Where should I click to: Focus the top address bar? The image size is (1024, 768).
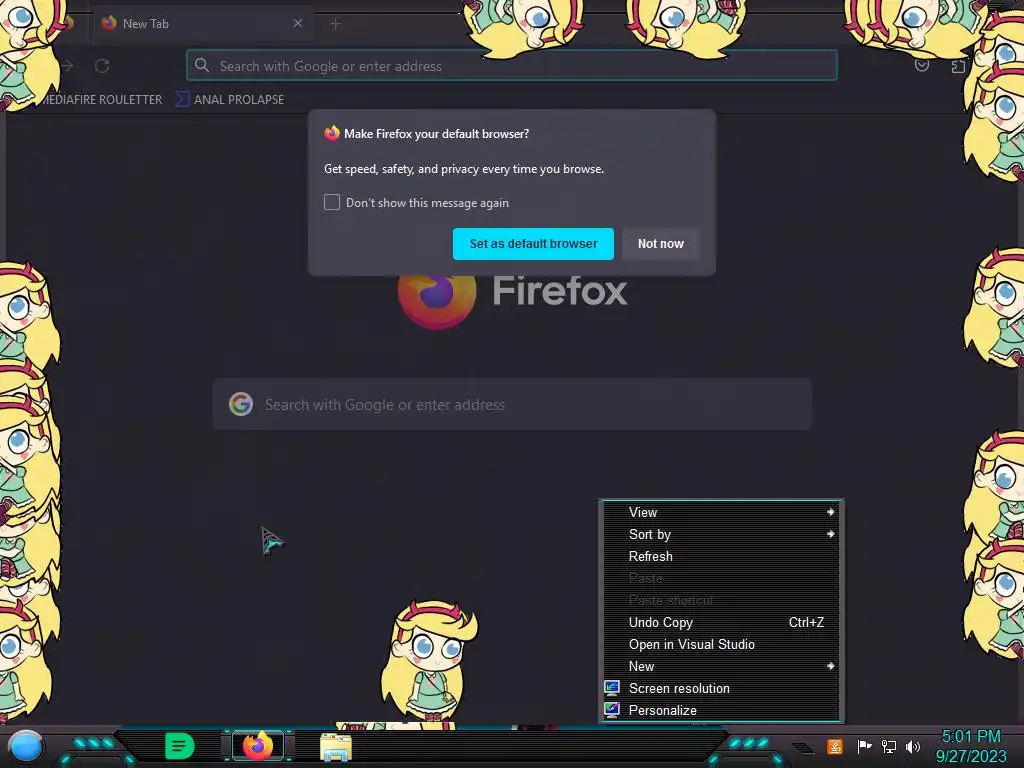pos(511,65)
